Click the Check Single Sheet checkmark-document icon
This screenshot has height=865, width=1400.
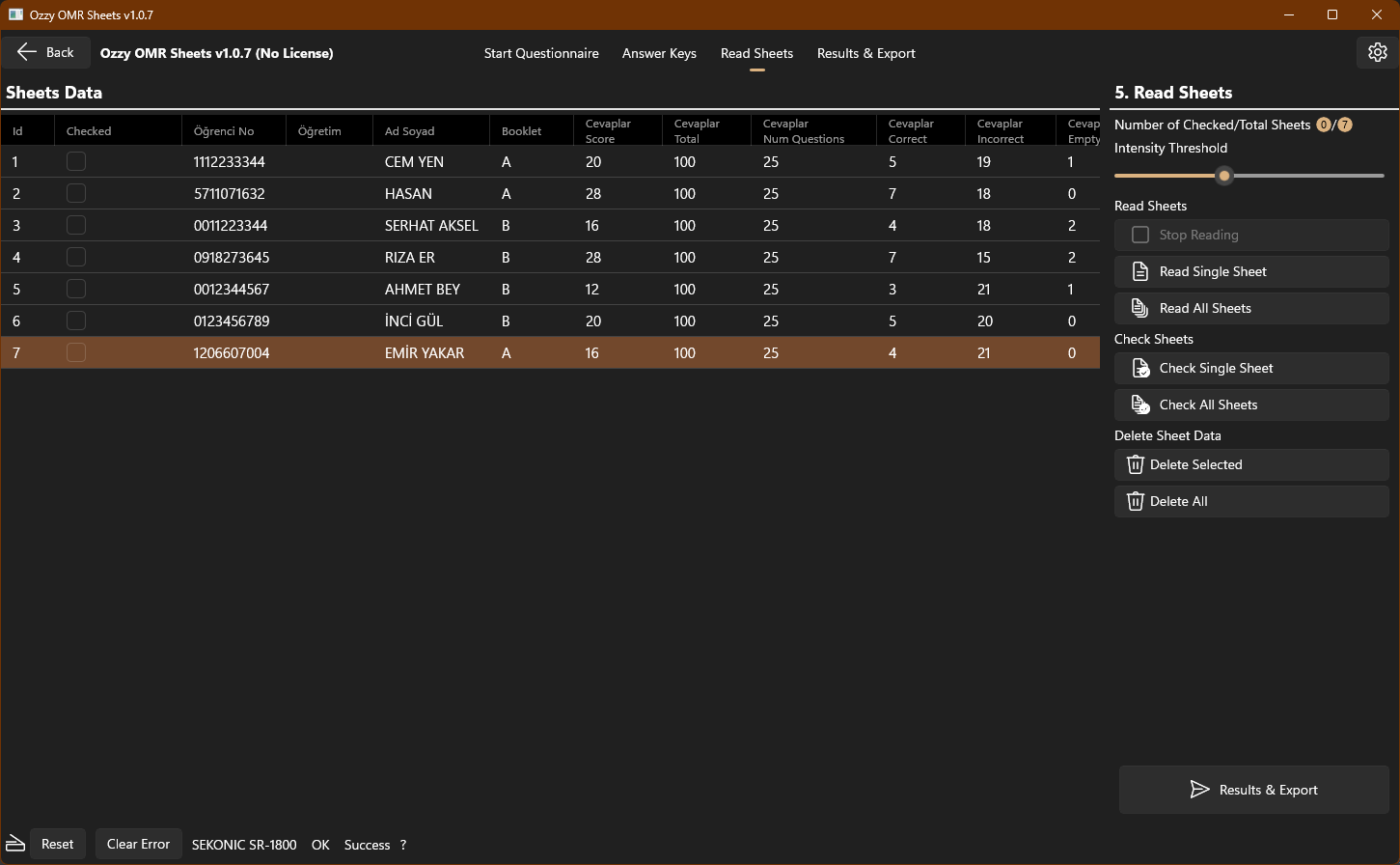(x=1141, y=368)
